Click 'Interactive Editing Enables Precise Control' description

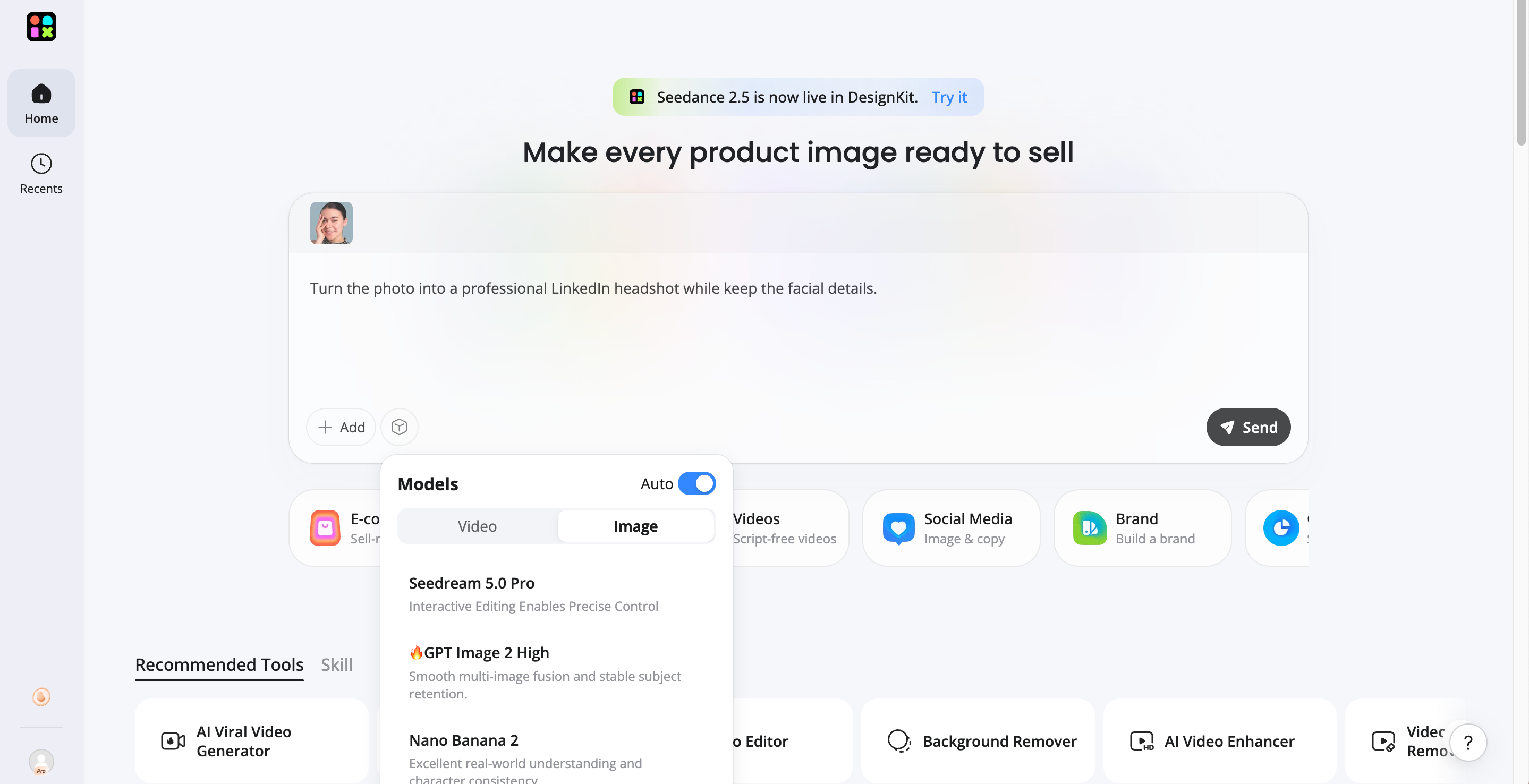click(533, 606)
